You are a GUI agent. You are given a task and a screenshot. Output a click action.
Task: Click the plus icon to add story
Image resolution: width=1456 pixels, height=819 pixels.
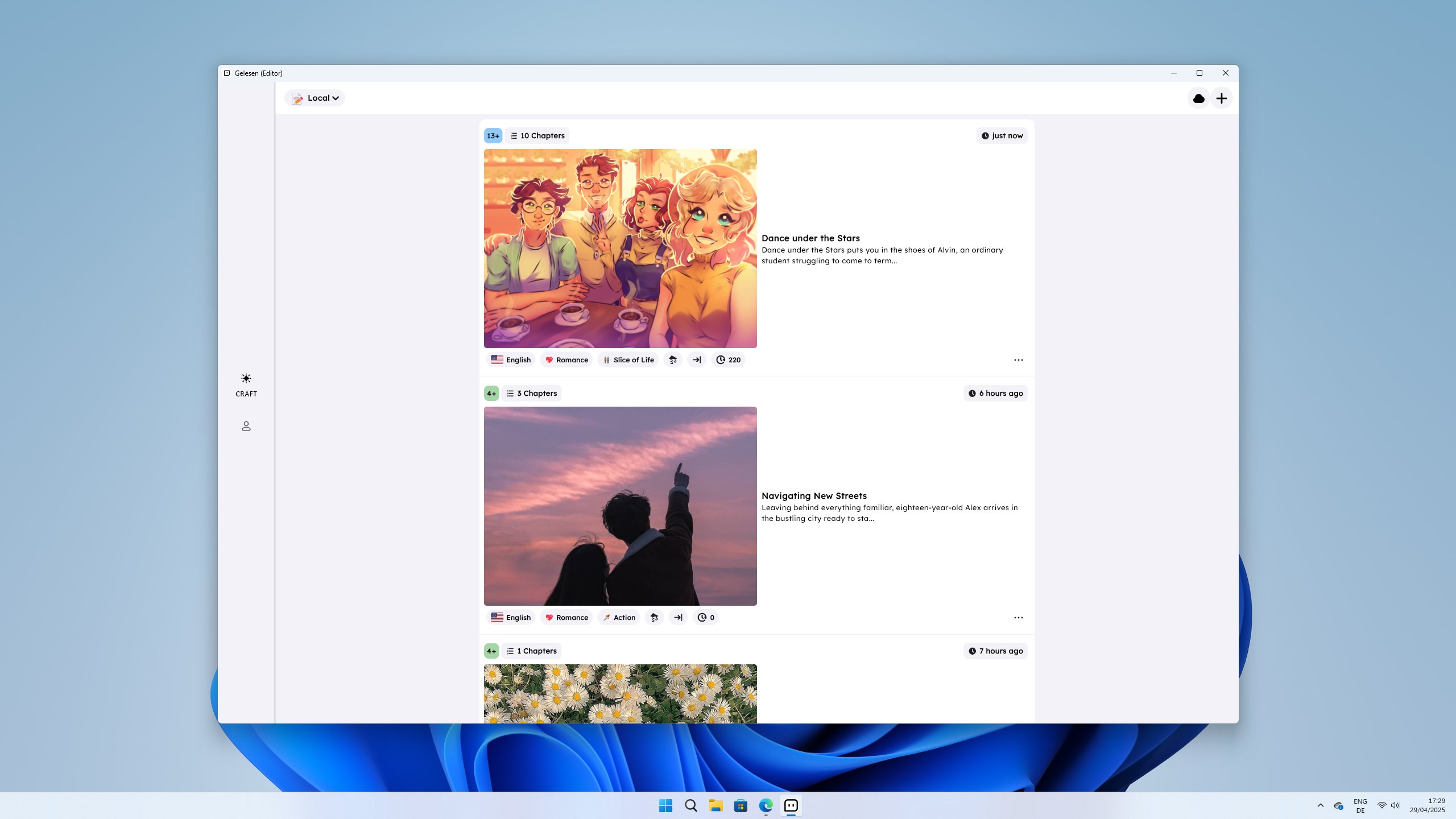click(x=1221, y=98)
